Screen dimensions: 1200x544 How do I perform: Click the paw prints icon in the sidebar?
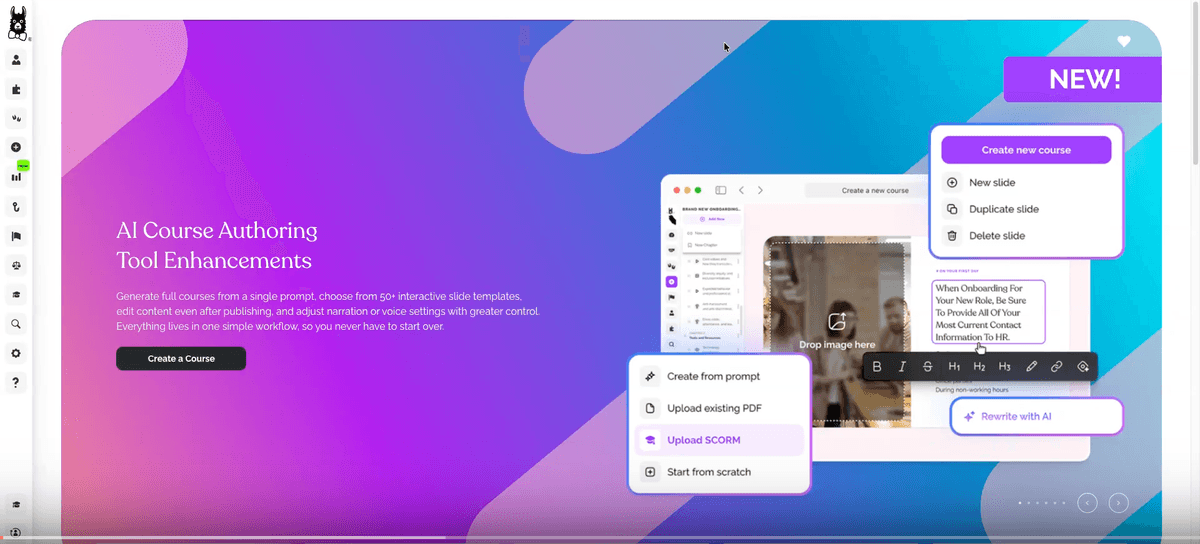pyautogui.click(x=16, y=118)
